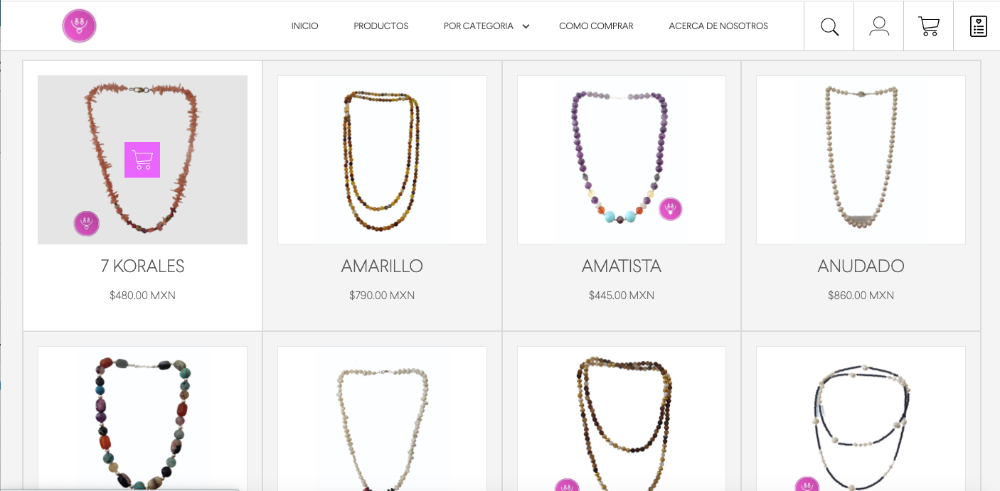This screenshot has height=491, width=1000.
Task: Select the multicolor stone necklace thumbnail
Action: [142, 418]
